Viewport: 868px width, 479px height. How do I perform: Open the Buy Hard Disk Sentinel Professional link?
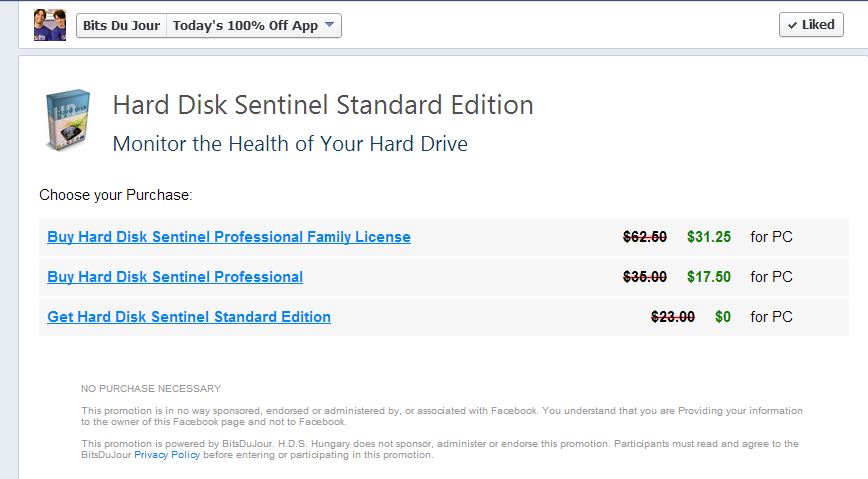pyautogui.click(x=175, y=277)
